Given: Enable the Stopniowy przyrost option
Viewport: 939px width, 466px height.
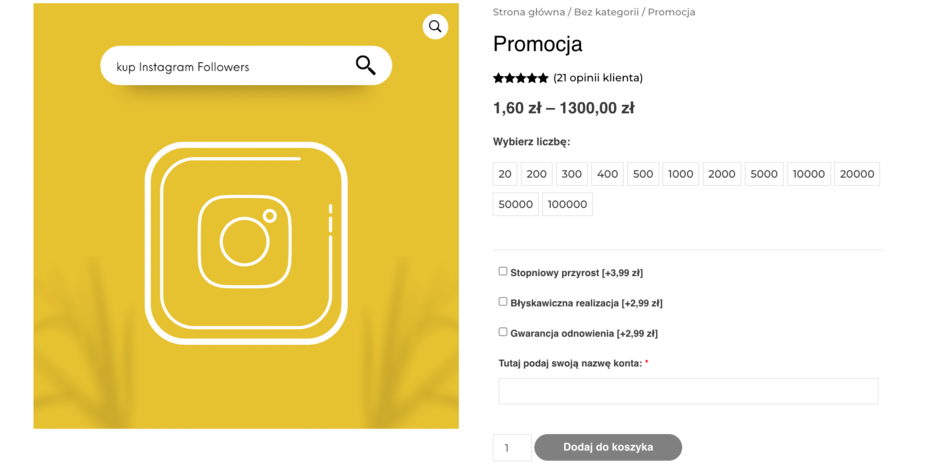Looking at the screenshot, I should click(x=503, y=271).
